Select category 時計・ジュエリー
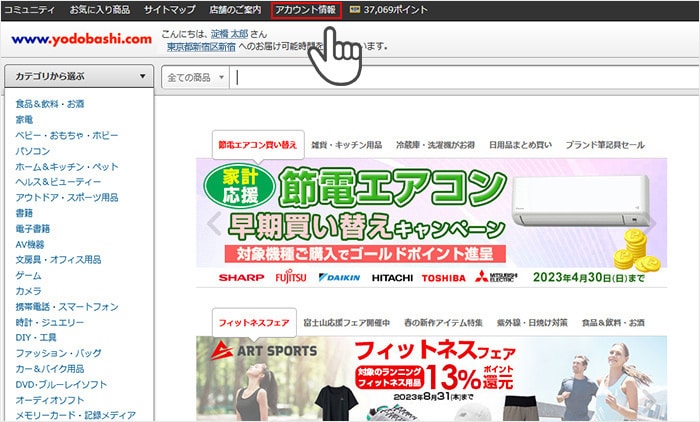 coord(50,322)
